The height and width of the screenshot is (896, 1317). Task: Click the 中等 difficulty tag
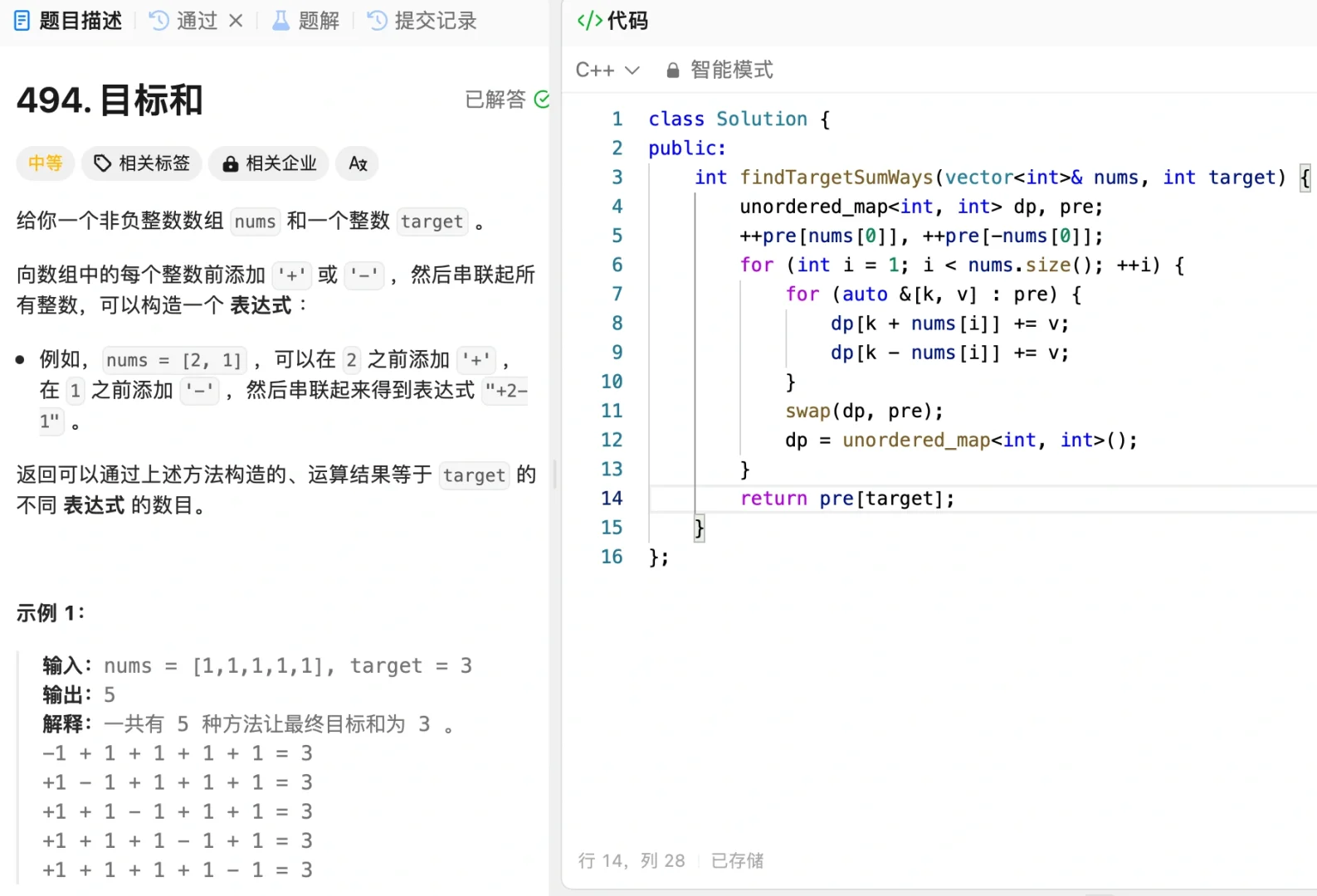point(46,163)
